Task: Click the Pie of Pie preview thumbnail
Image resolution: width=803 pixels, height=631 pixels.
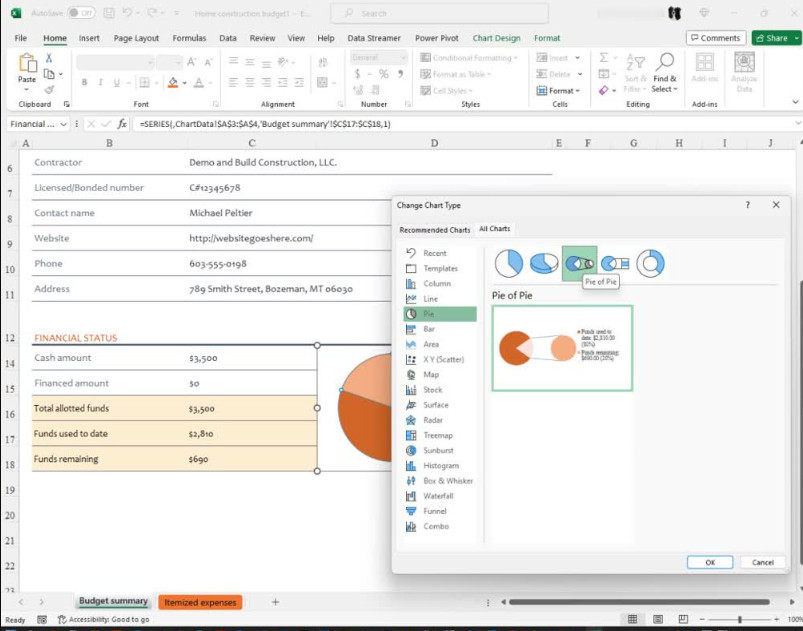Action: tap(562, 348)
